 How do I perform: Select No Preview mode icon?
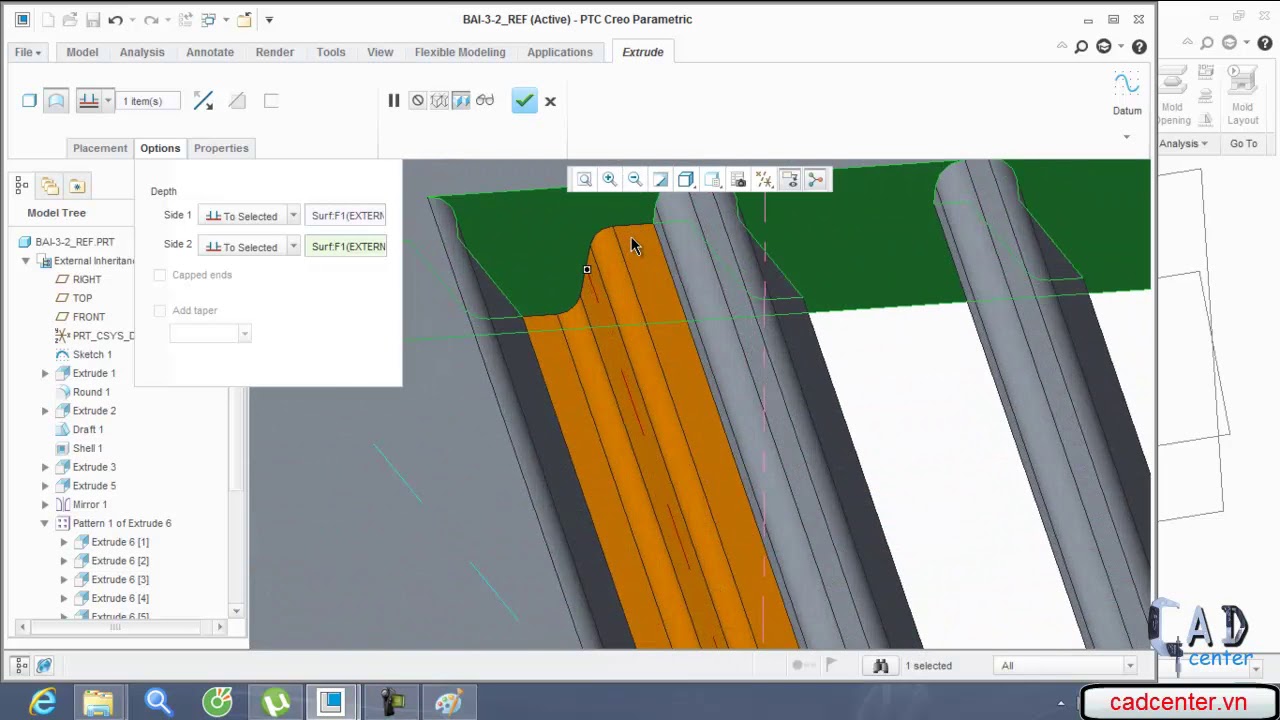point(418,101)
